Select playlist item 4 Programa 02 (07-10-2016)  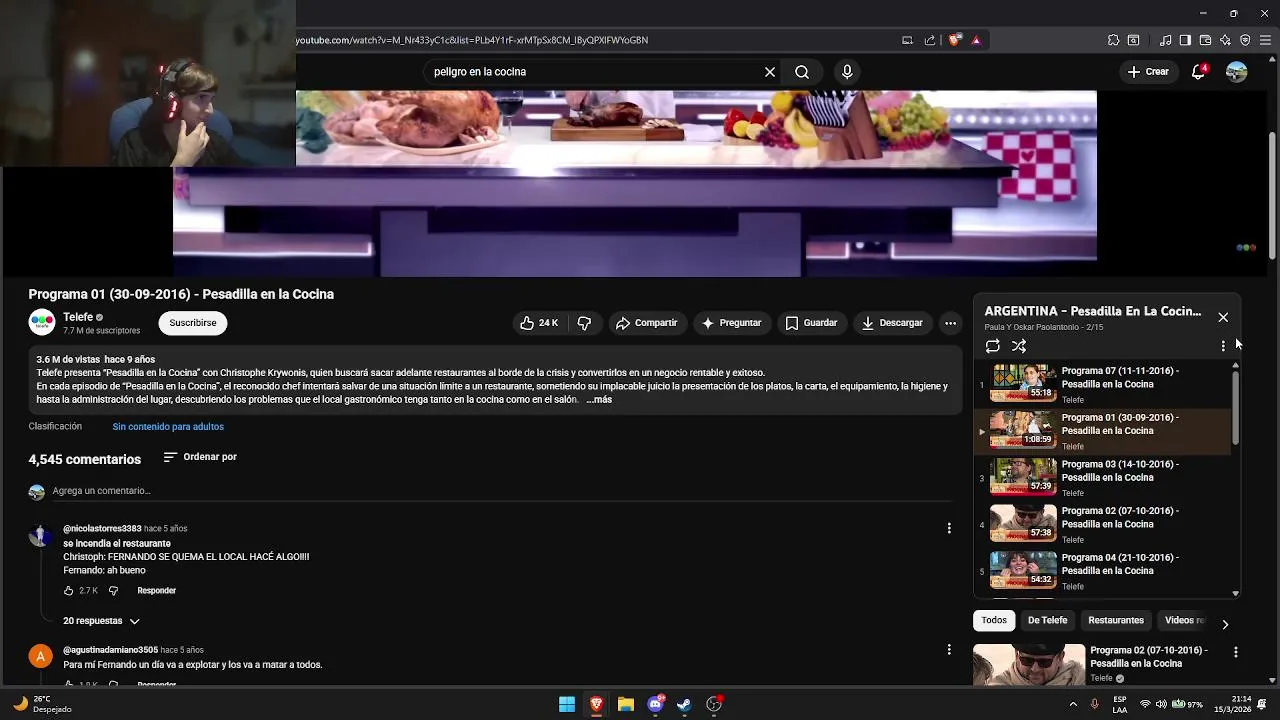(1103, 524)
